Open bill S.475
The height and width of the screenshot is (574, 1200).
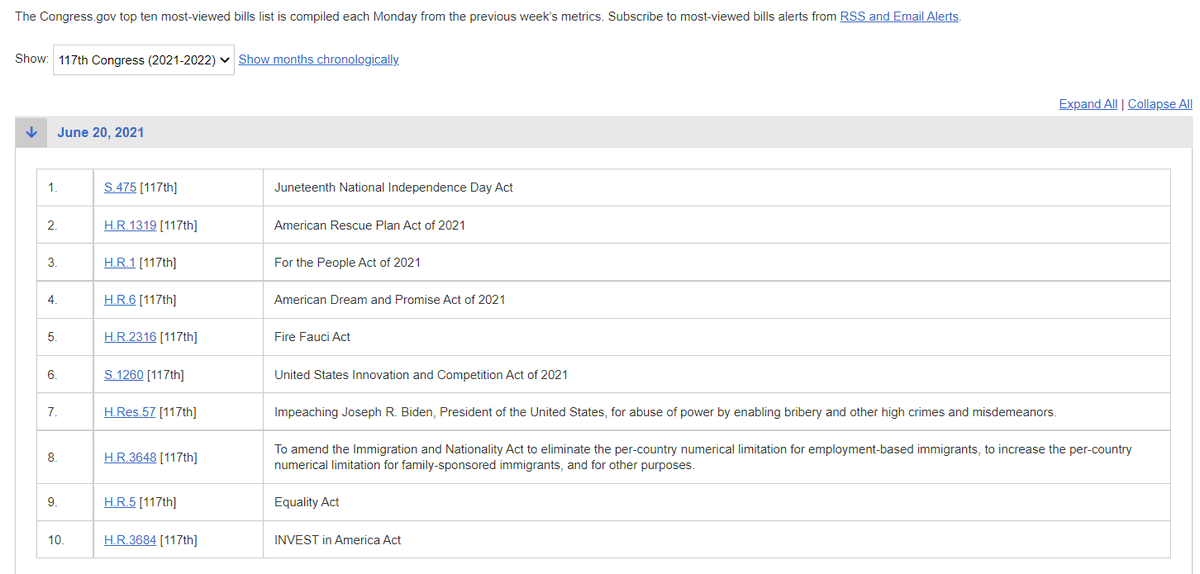pos(120,188)
